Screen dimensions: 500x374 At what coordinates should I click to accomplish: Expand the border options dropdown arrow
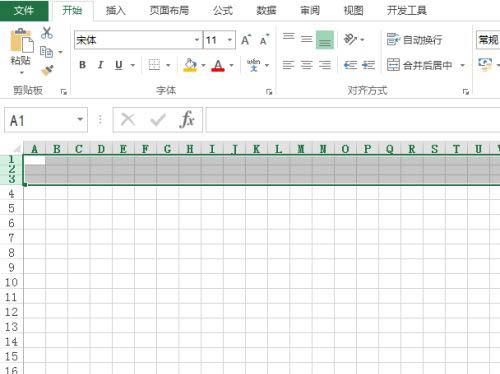tap(168, 65)
